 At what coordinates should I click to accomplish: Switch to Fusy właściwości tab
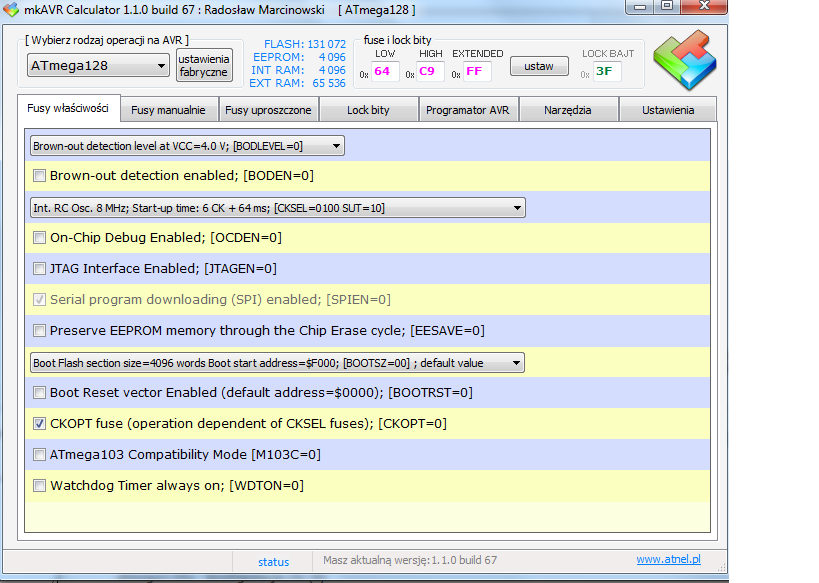(68, 108)
